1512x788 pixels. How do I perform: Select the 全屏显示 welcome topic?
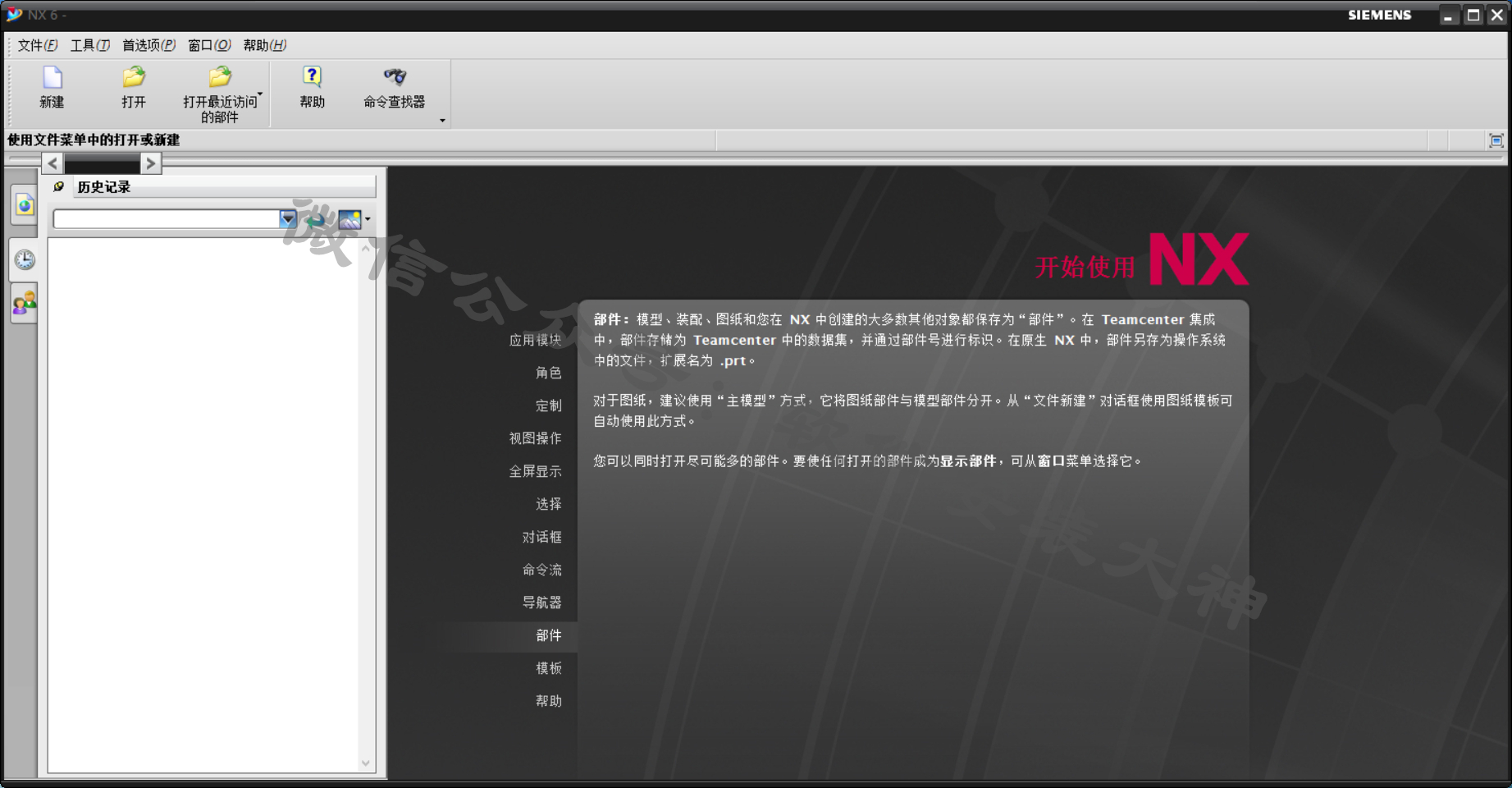click(535, 471)
